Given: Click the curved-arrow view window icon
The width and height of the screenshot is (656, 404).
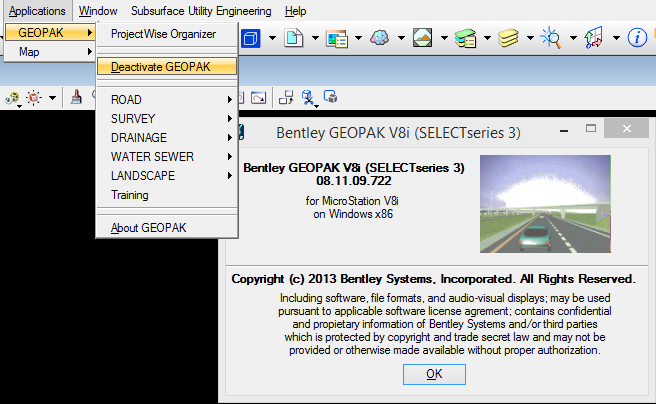Looking at the screenshot, I should tap(258, 98).
